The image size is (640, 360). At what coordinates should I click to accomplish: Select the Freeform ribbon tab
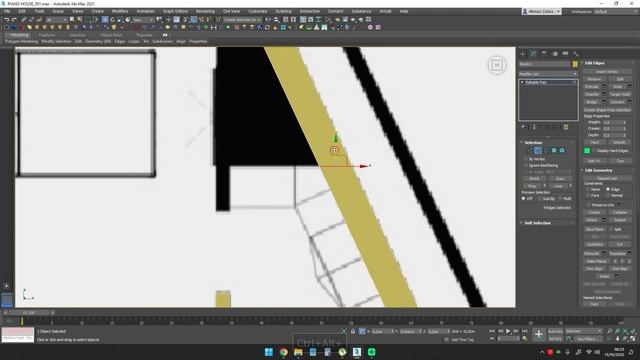(x=47, y=35)
